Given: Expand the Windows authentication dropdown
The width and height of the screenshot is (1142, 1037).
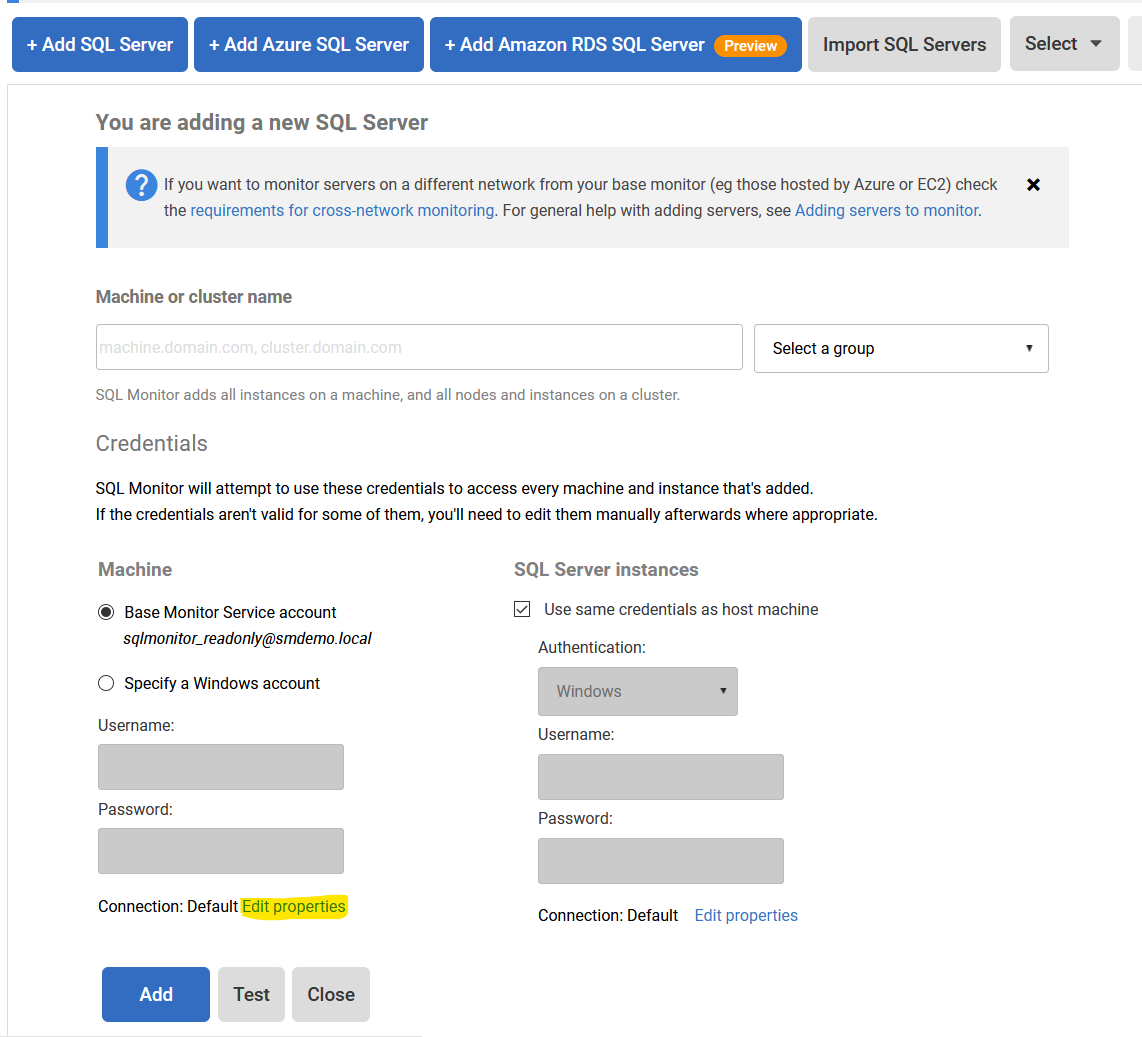Looking at the screenshot, I should tap(637, 691).
